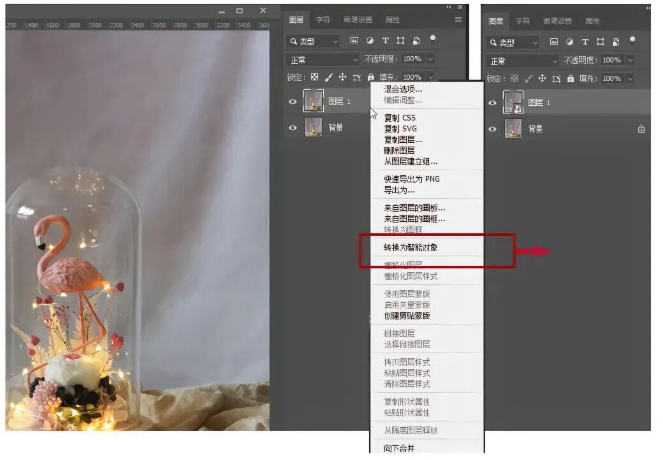Click the lock all padlock in the right panel

coord(570,78)
